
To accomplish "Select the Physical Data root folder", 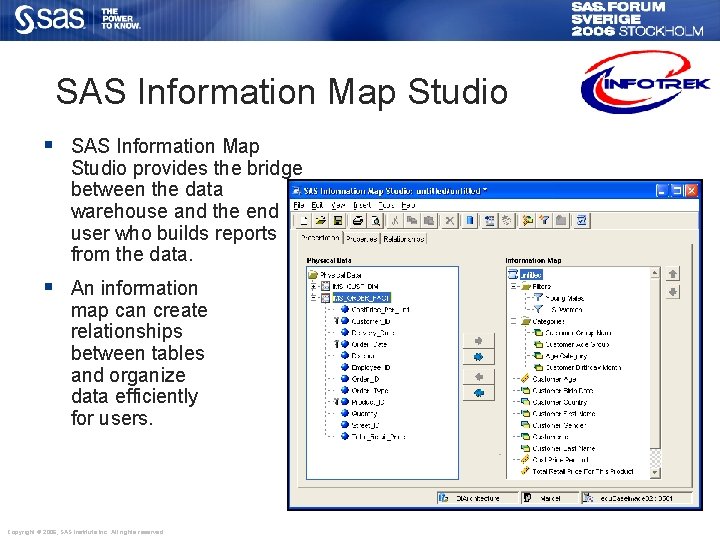I will 335,275.
